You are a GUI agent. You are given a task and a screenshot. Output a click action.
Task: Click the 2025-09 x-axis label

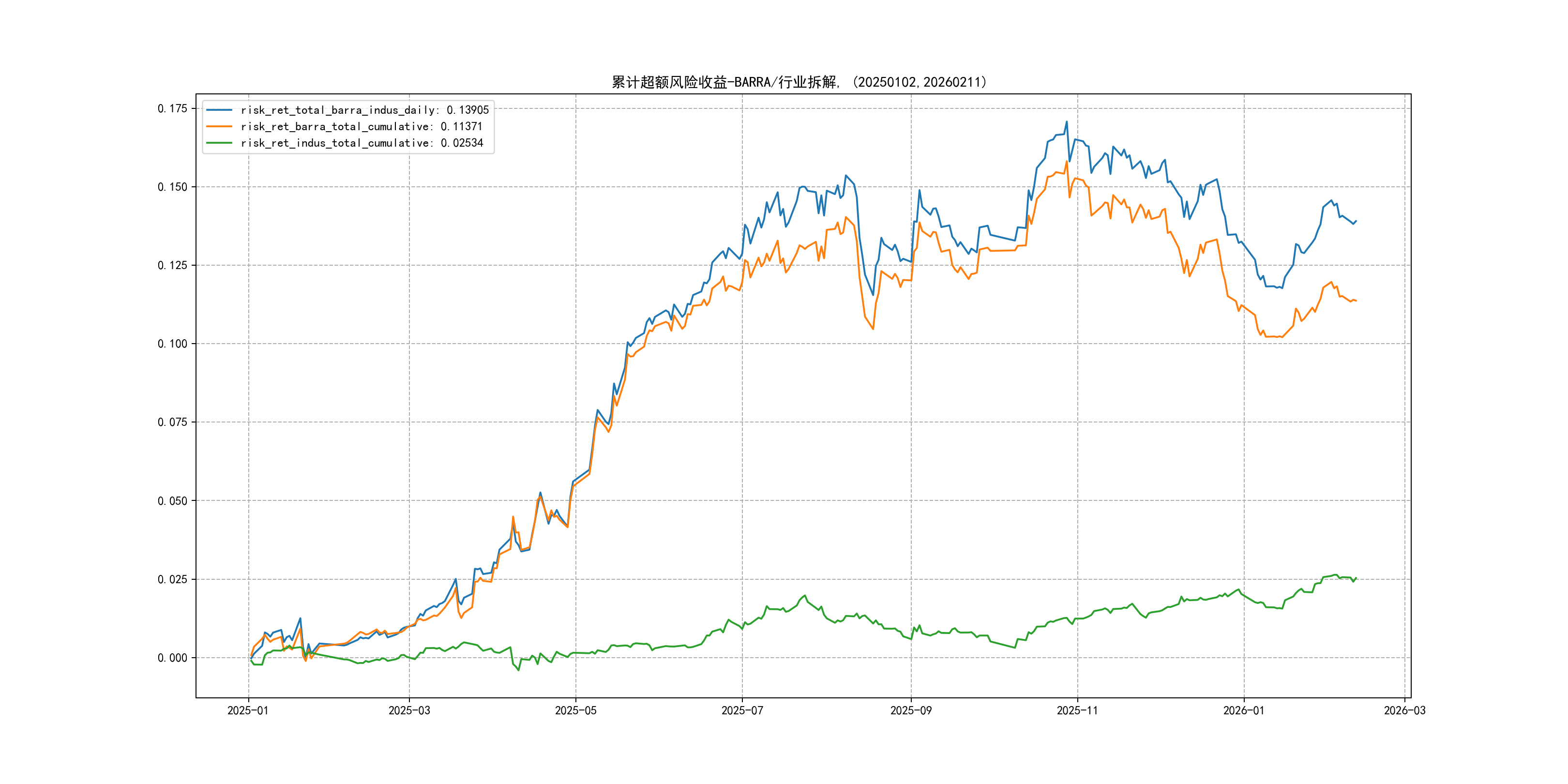[911, 710]
